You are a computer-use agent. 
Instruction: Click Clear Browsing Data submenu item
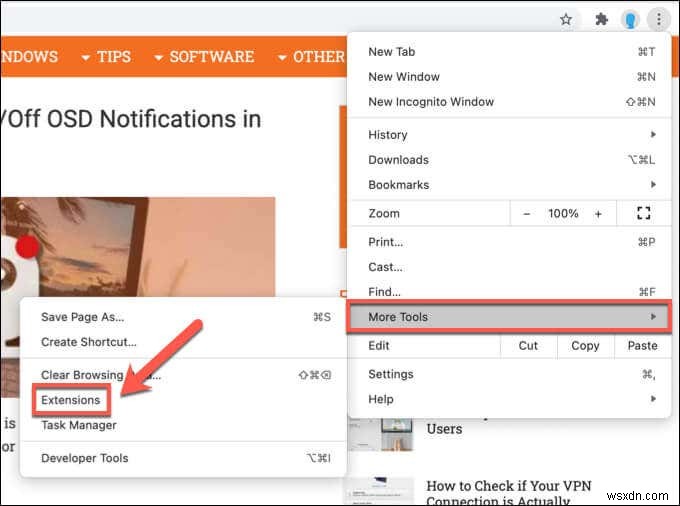tap(184, 375)
